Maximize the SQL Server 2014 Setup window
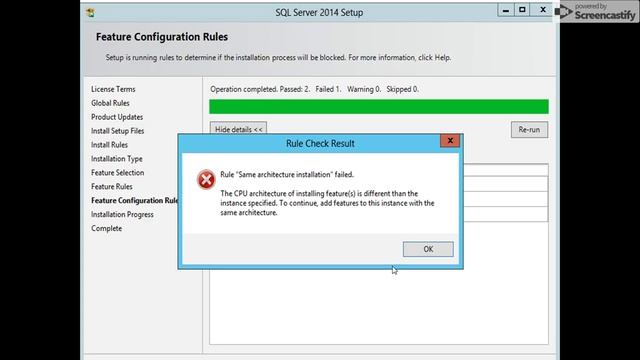640x360 pixels. click(x=522, y=10)
